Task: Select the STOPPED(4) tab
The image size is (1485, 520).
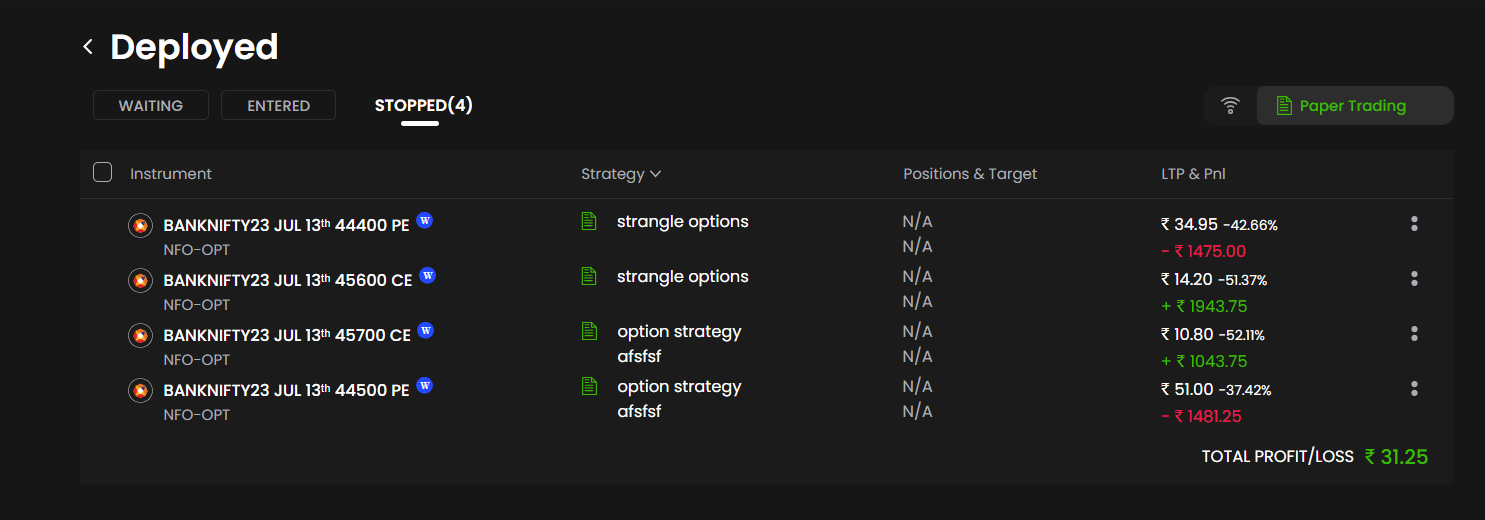Action: click(423, 105)
